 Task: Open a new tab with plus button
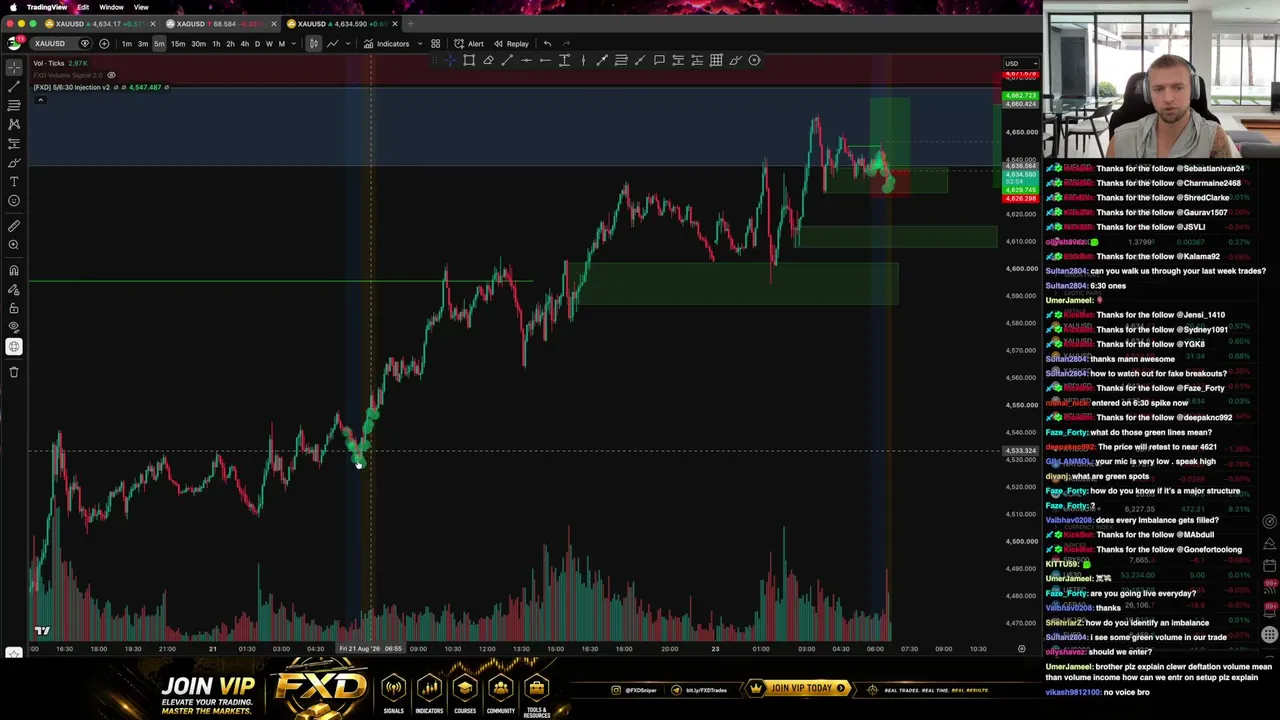[x=410, y=24]
